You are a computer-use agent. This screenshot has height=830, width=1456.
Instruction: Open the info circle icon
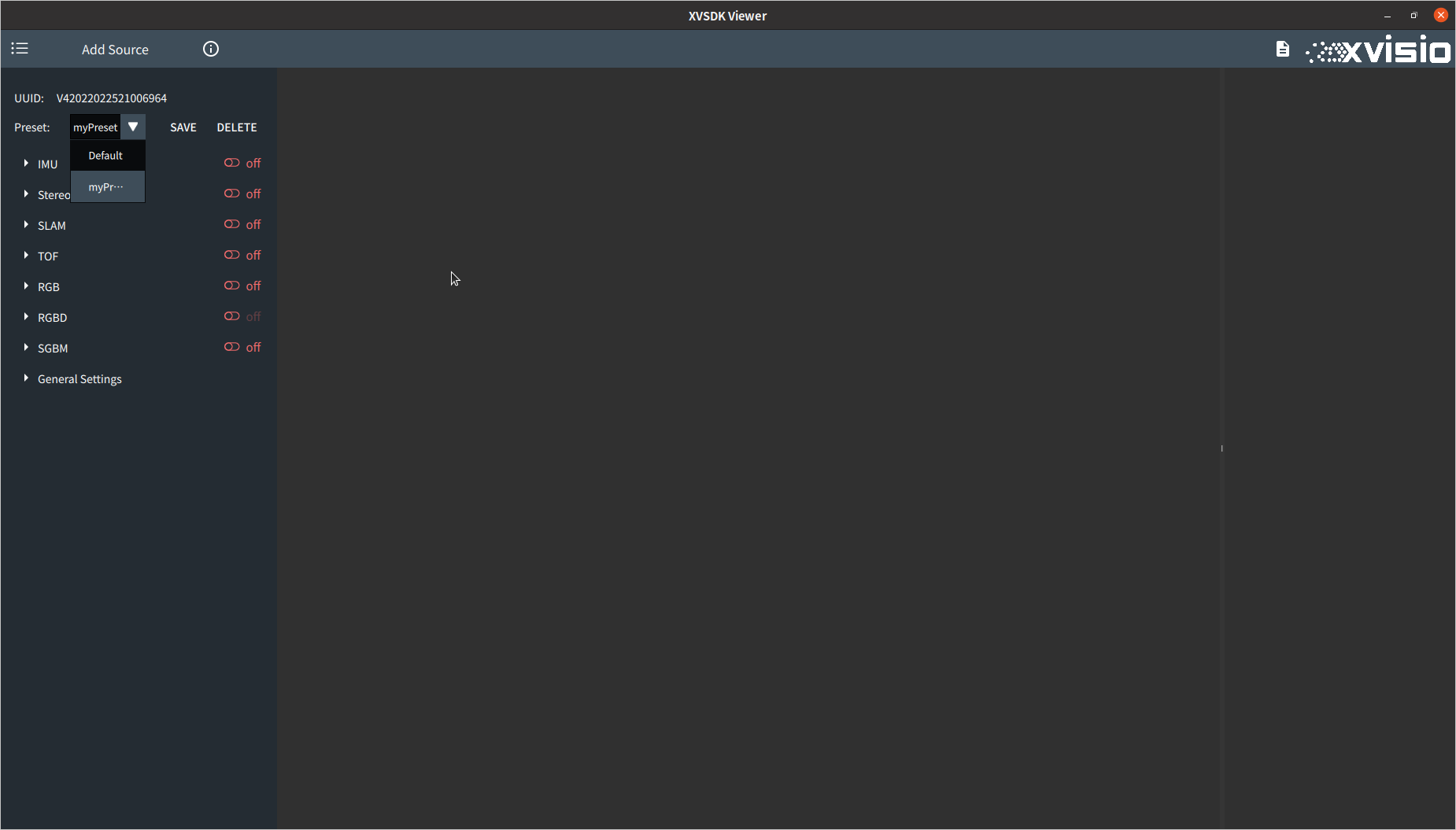211,49
